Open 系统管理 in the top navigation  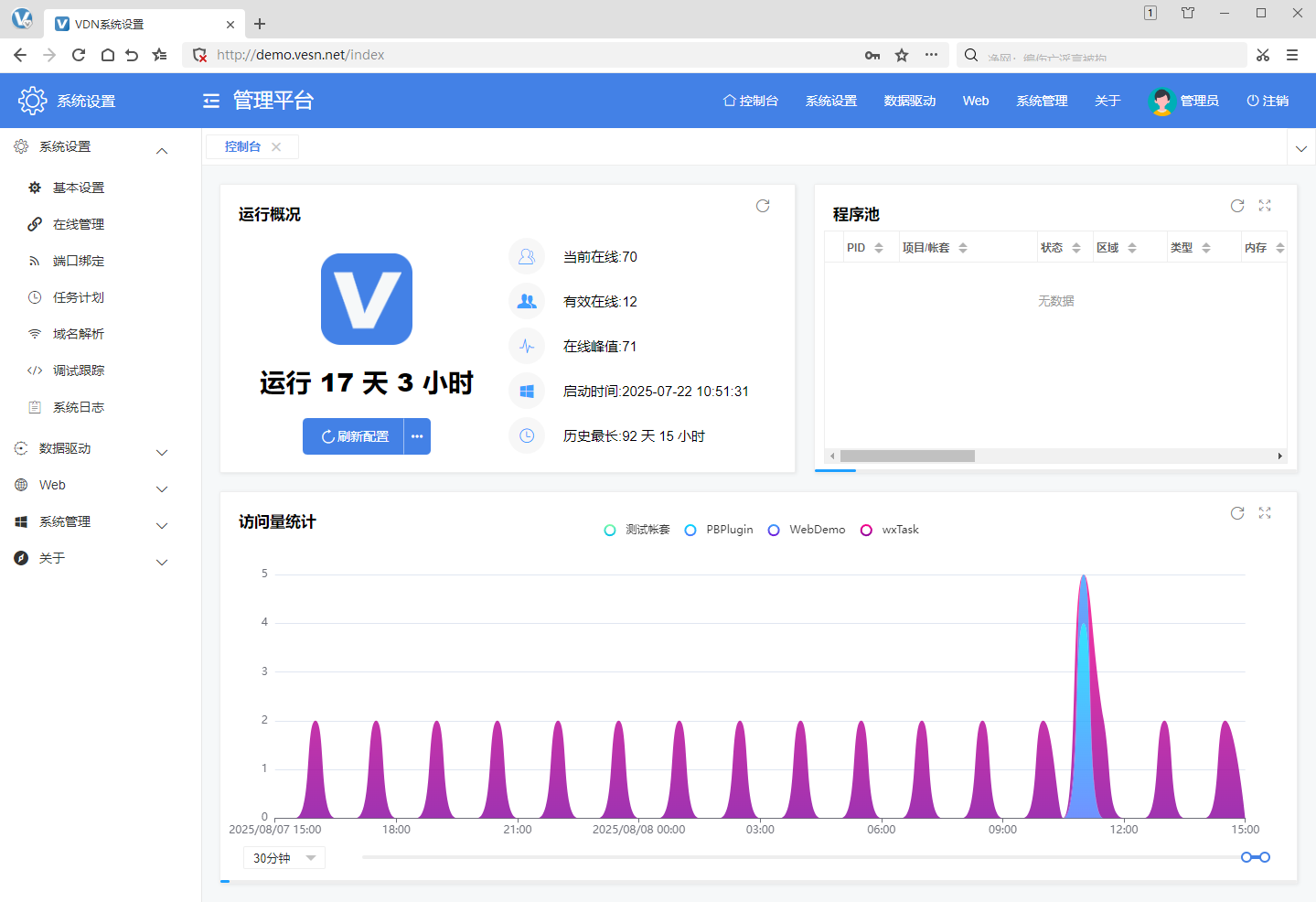click(x=1042, y=101)
